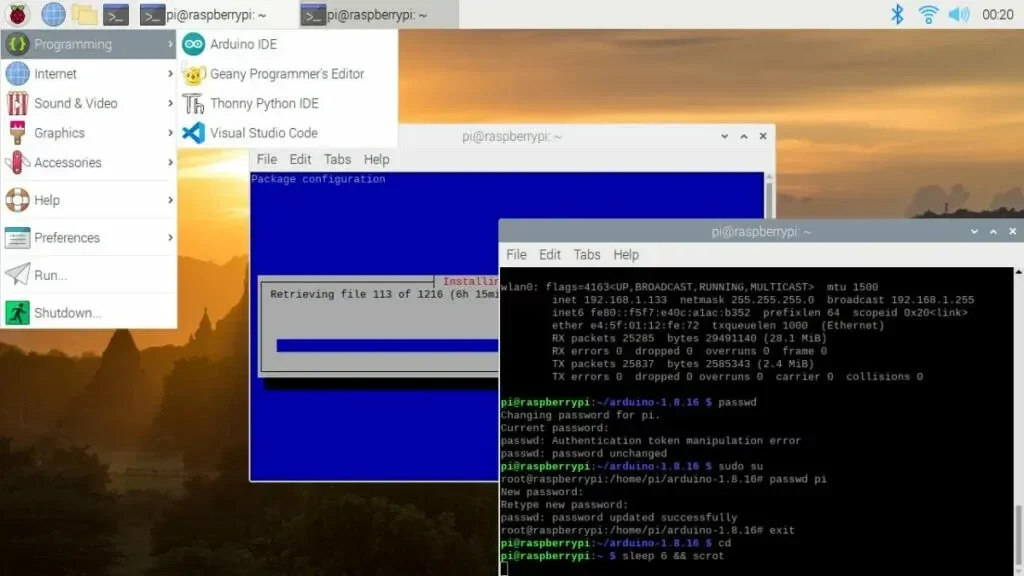Click the 'sleep 6 && scrot' command line
1024x576 pixels.
[x=673, y=556]
